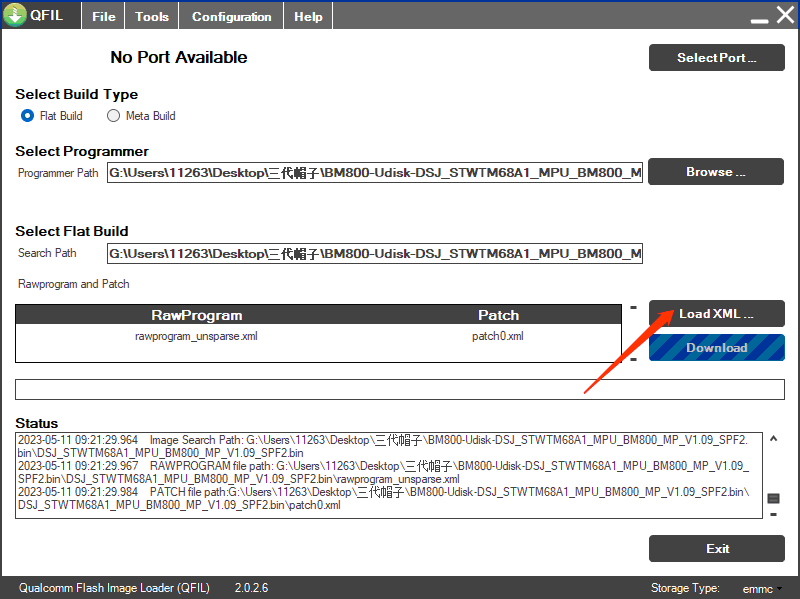Click the Search Path input field
Image resolution: width=800 pixels, height=599 pixels.
[x=375, y=254]
